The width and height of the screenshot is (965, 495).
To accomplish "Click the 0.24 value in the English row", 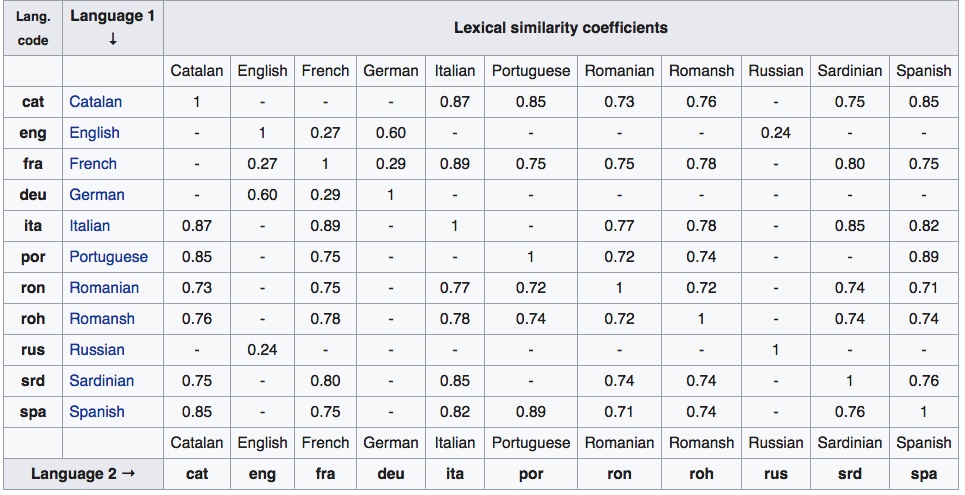I will click(x=776, y=132).
